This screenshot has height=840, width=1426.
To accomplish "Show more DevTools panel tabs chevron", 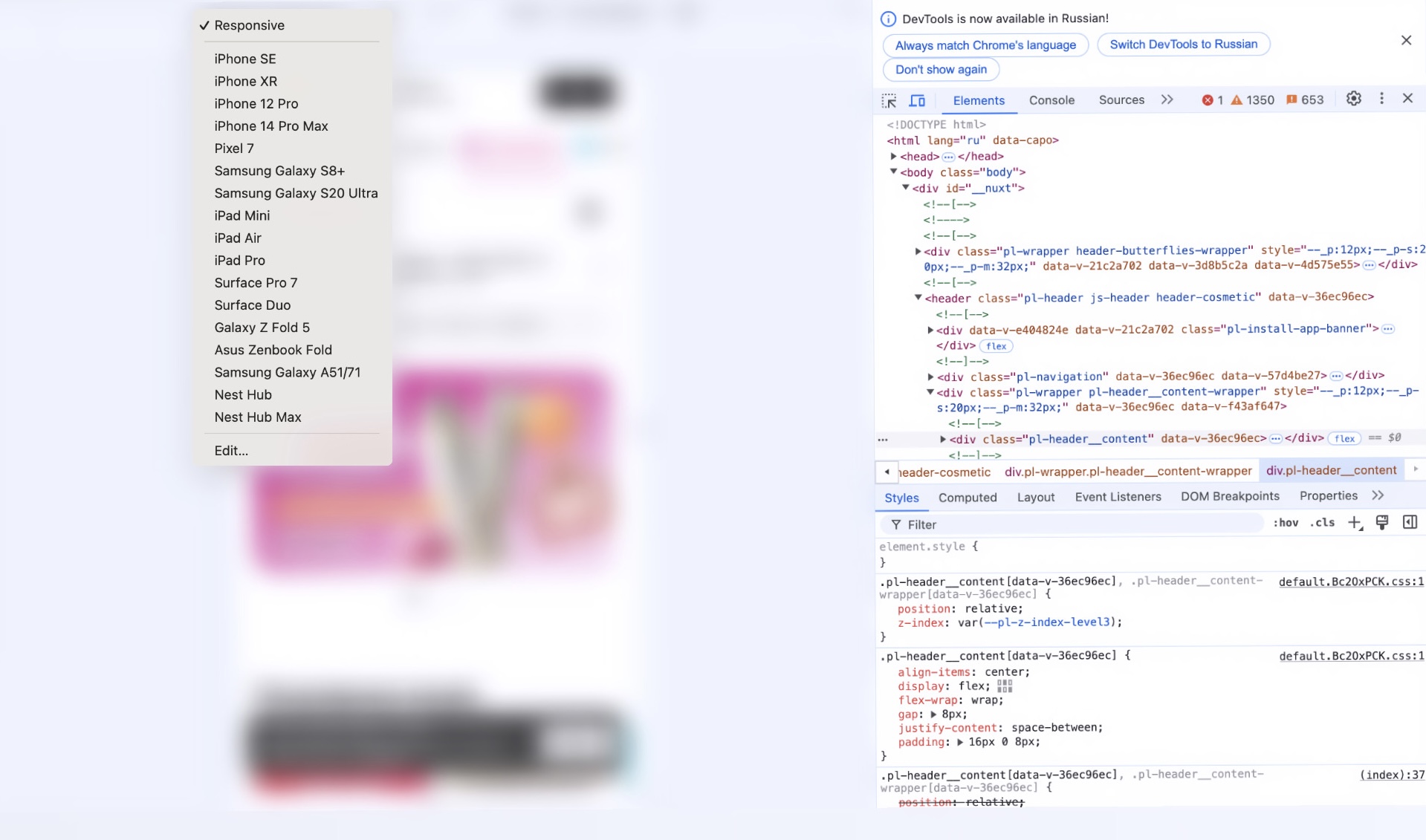I will tap(1167, 100).
